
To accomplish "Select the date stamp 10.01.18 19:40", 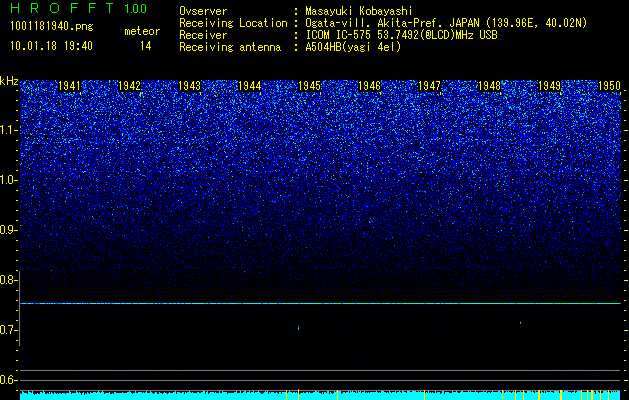I will click(x=51, y=46).
